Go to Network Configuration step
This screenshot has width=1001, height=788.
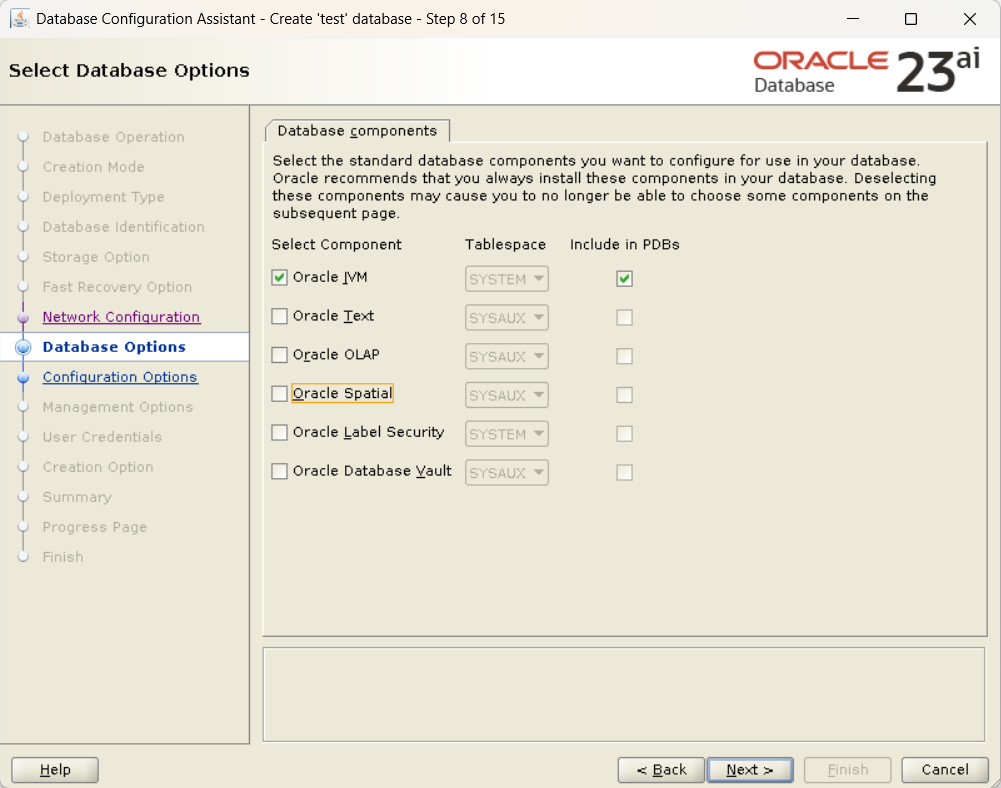tap(121, 317)
